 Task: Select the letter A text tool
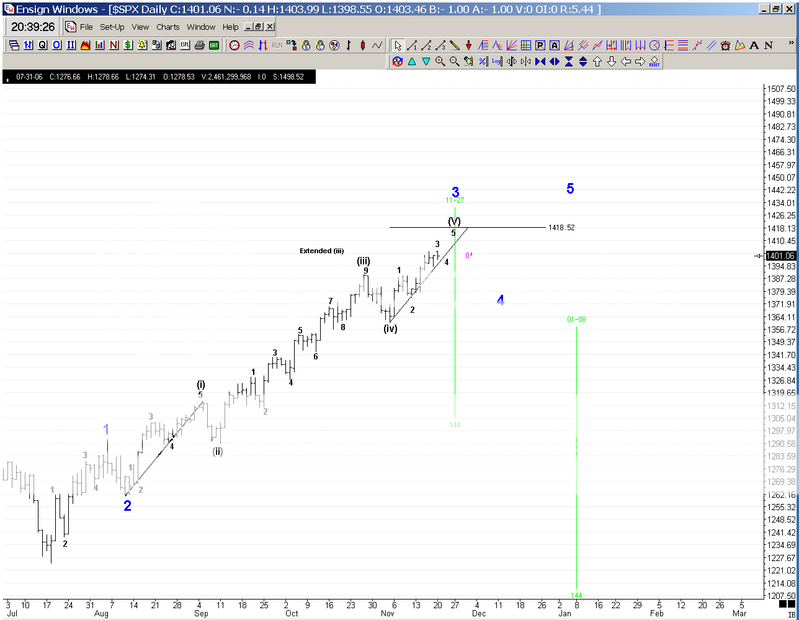click(x=754, y=45)
